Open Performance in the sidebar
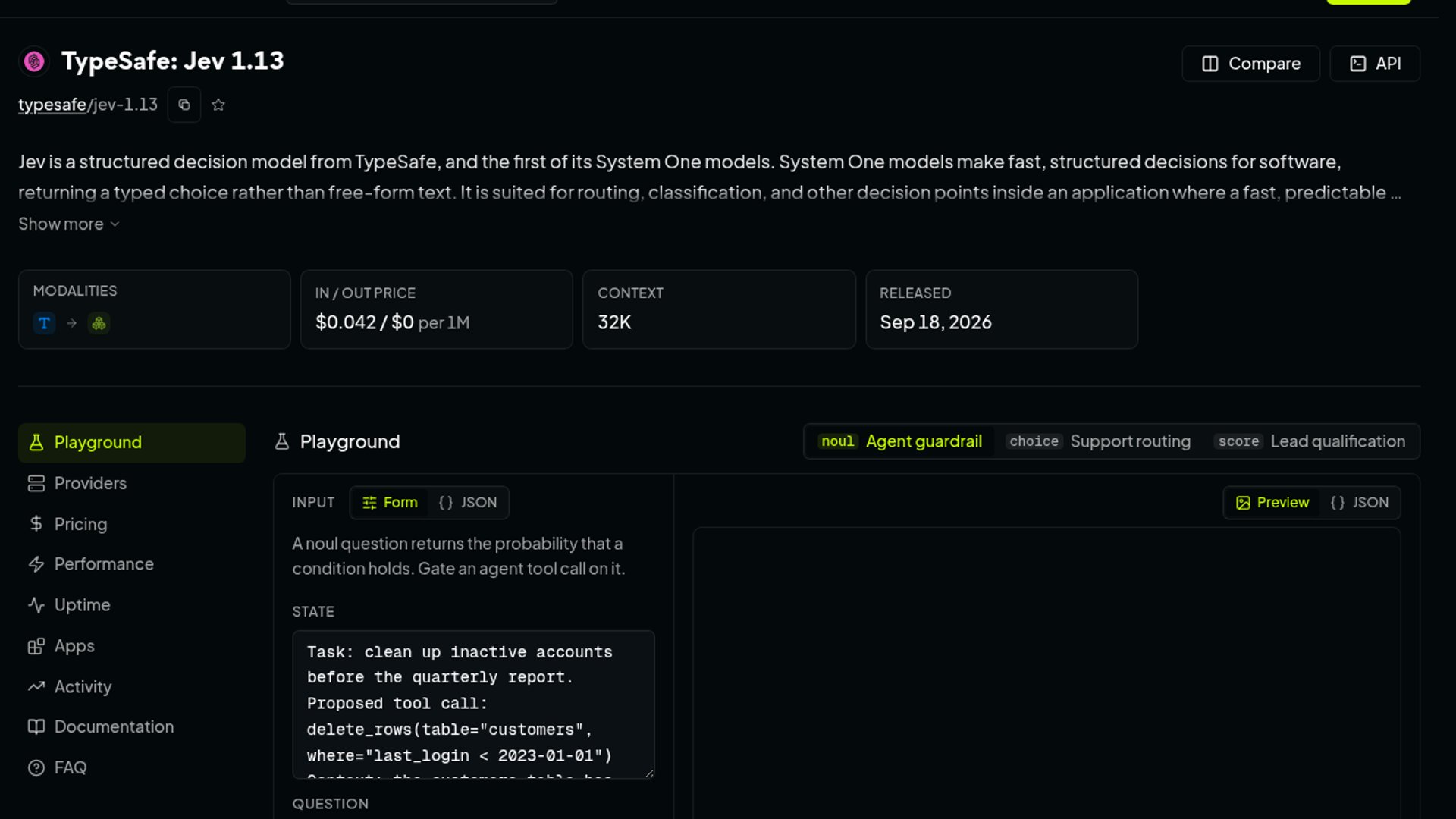 (x=132, y=564)
